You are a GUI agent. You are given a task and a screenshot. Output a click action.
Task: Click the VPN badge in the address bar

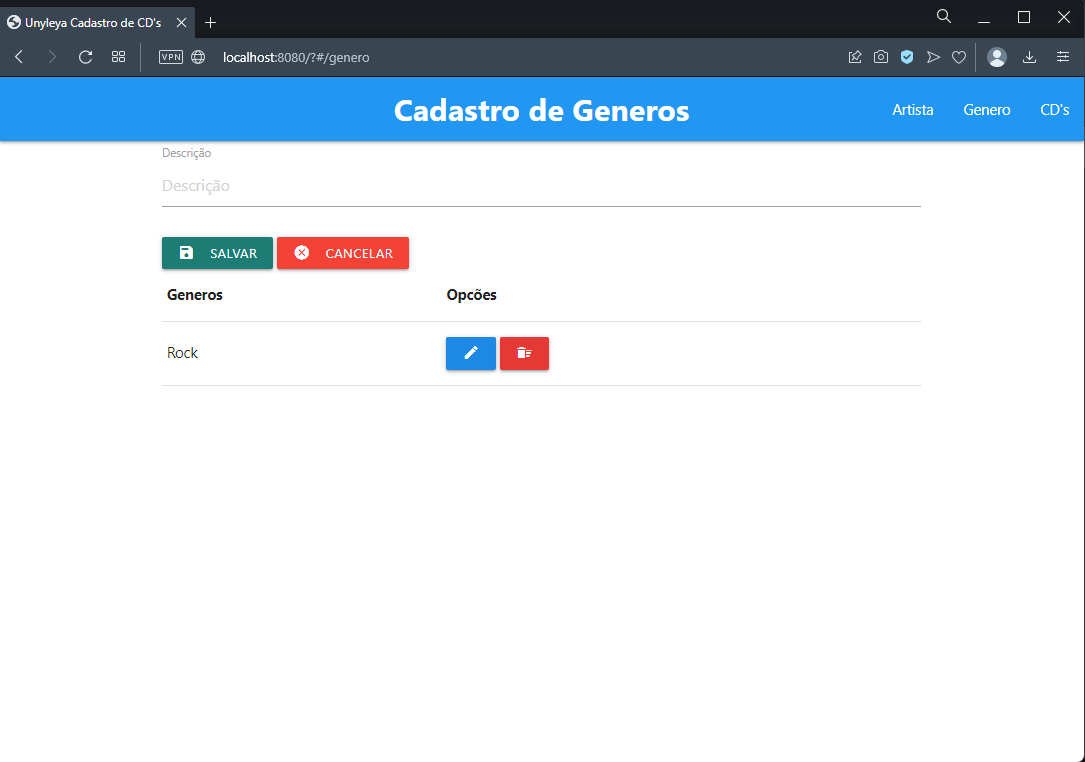[x=170, y=57]
